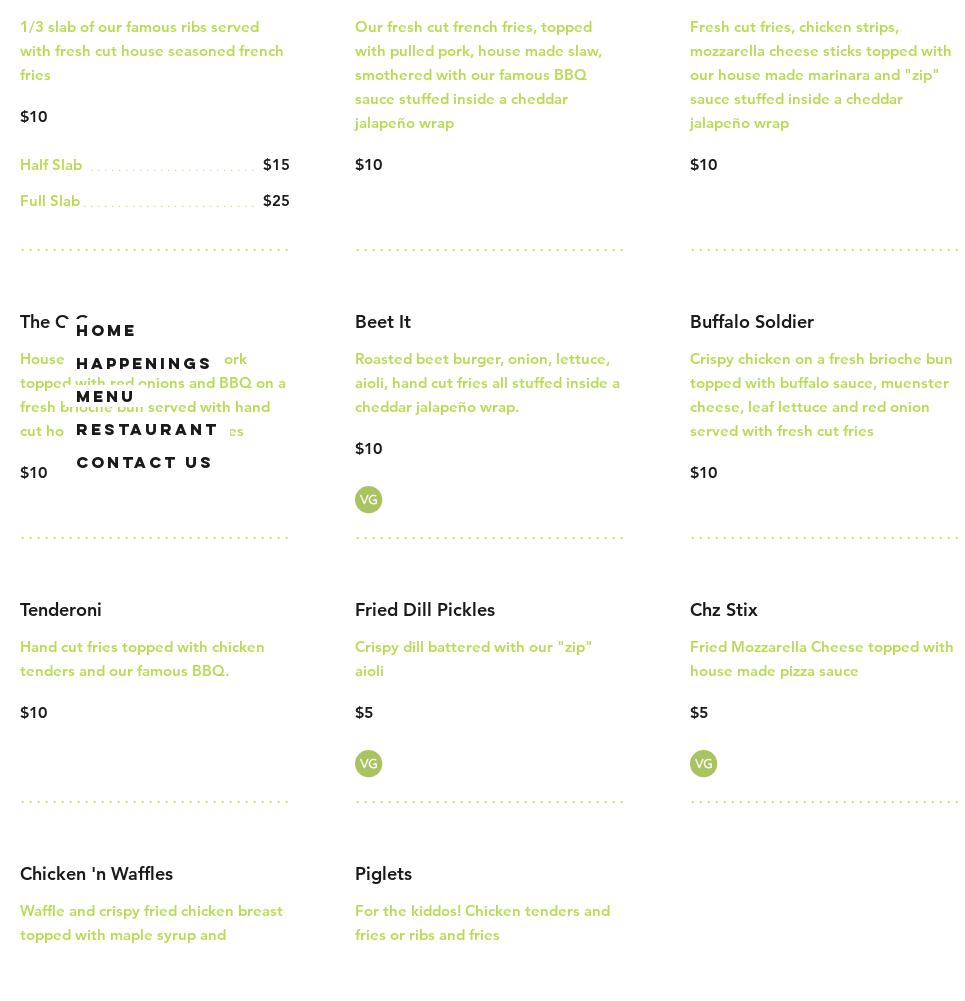
Task: Select the Fried Dill Pickles heading
Action: 425,610
